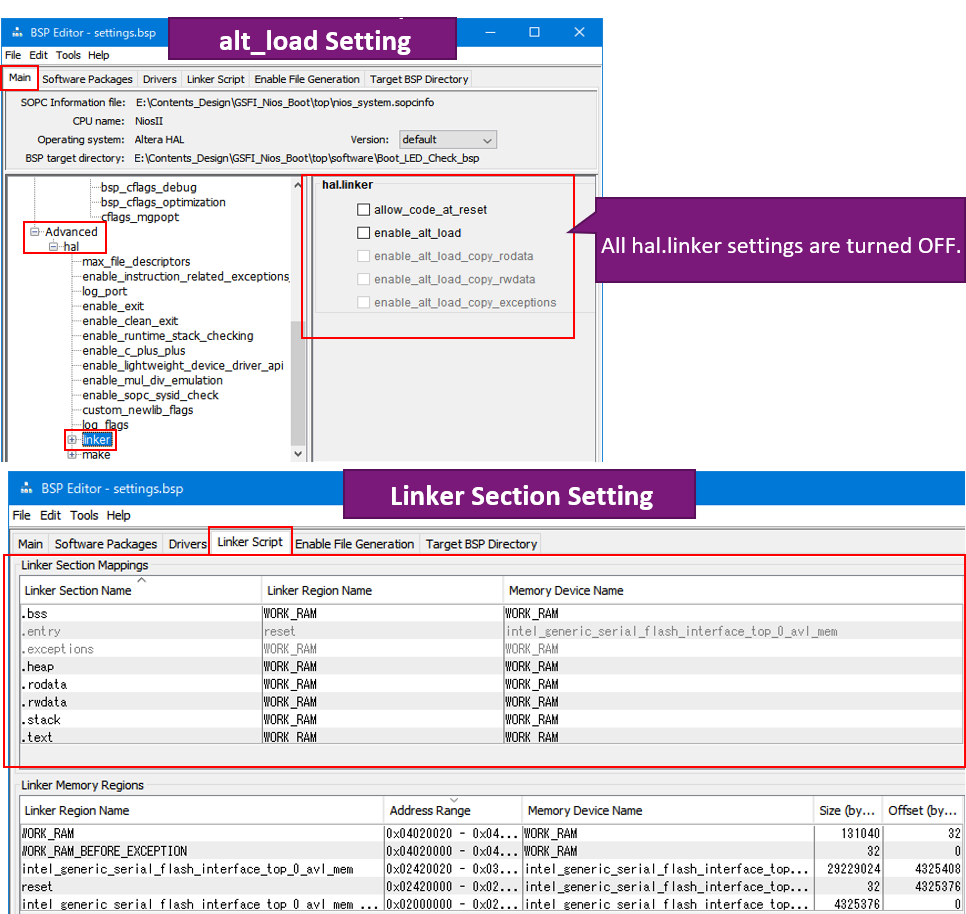
Task: Select enable_instruction_related_exceptions tree item
Action: tap(185, 277)
